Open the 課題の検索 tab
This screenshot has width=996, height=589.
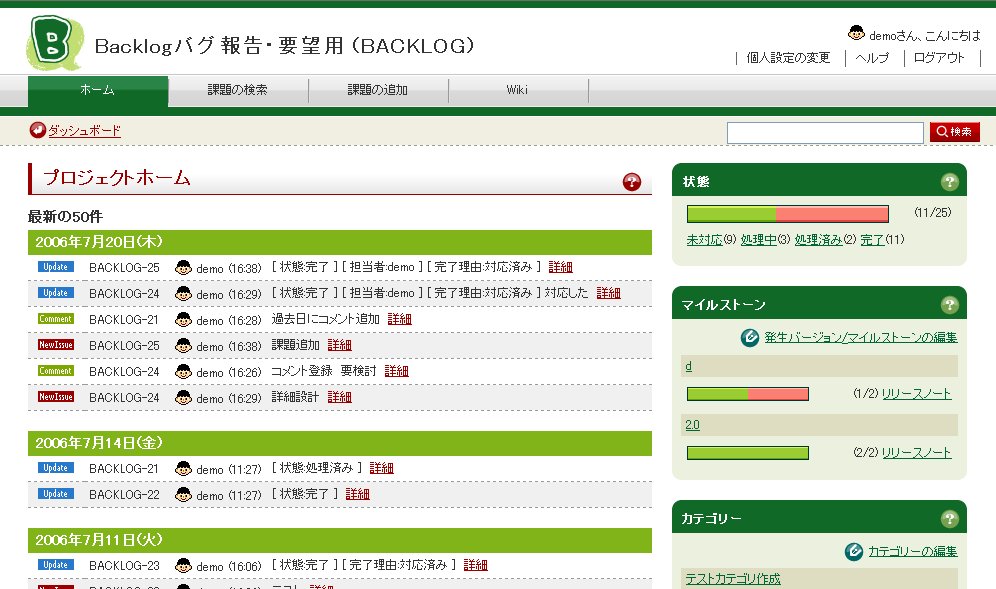(238, 90)
